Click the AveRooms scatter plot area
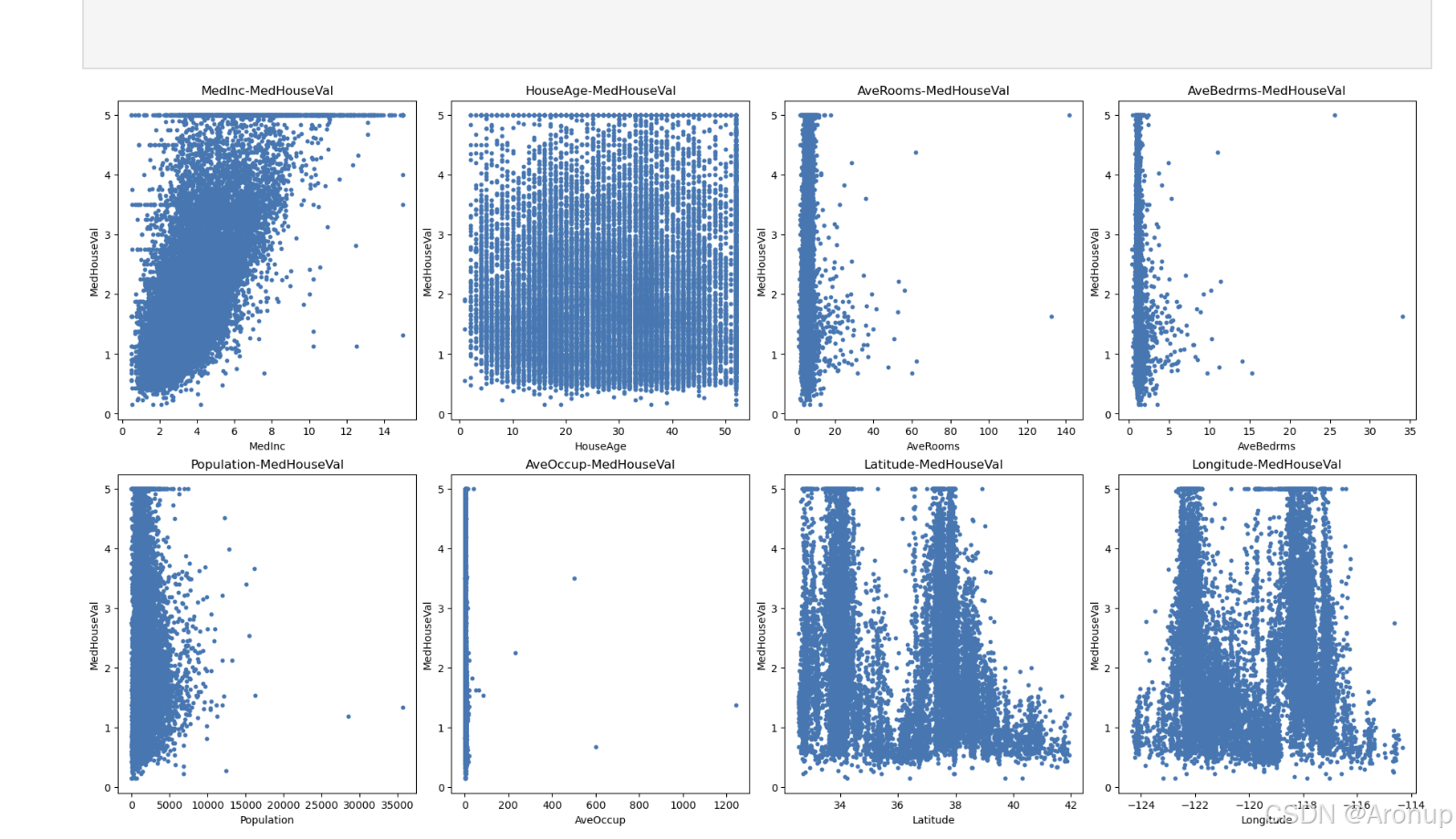 (x=933, y=260)
